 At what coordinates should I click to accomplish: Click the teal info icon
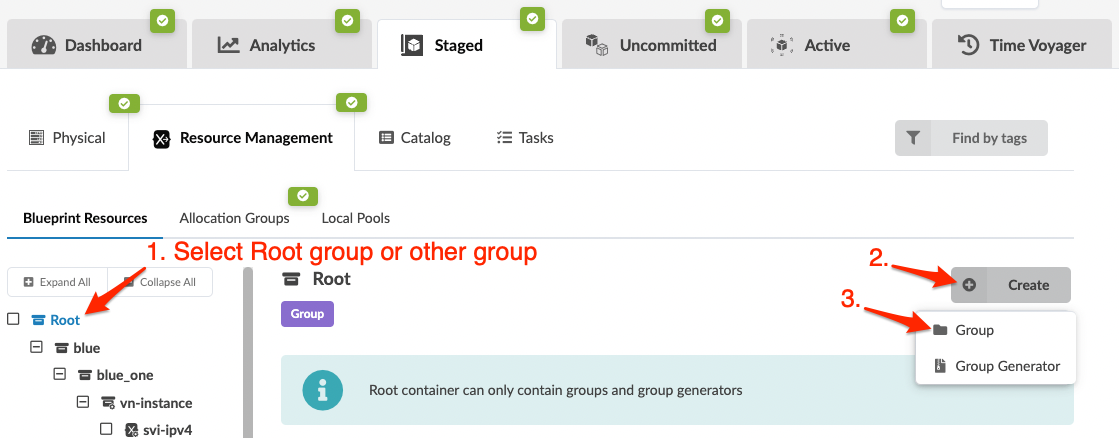(323, 389)
